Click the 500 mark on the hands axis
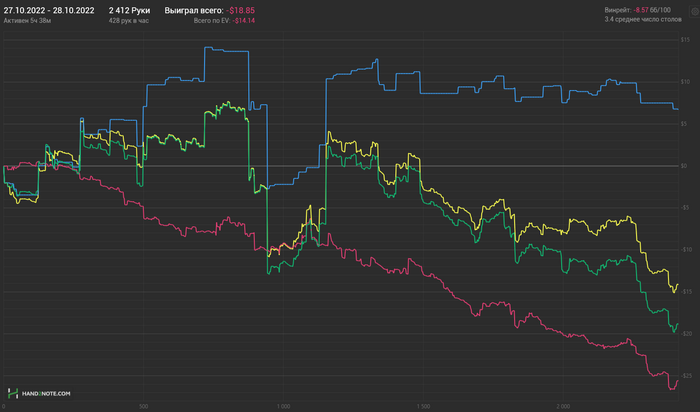This screenshot has height=412, width=700. [x=145, y=407]
